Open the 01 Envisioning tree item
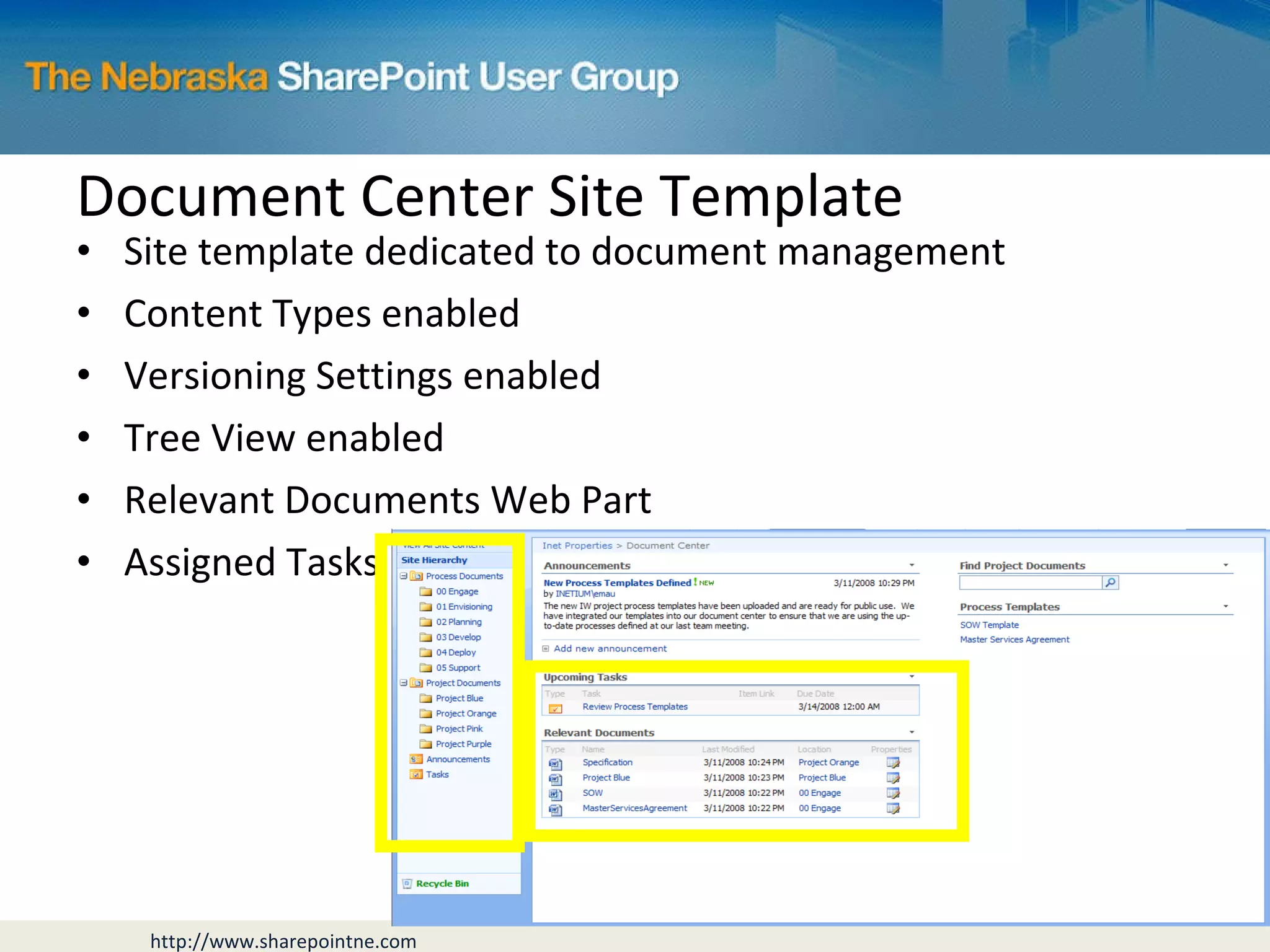The height and width of the screenshot is (952, 1270). 464,607
